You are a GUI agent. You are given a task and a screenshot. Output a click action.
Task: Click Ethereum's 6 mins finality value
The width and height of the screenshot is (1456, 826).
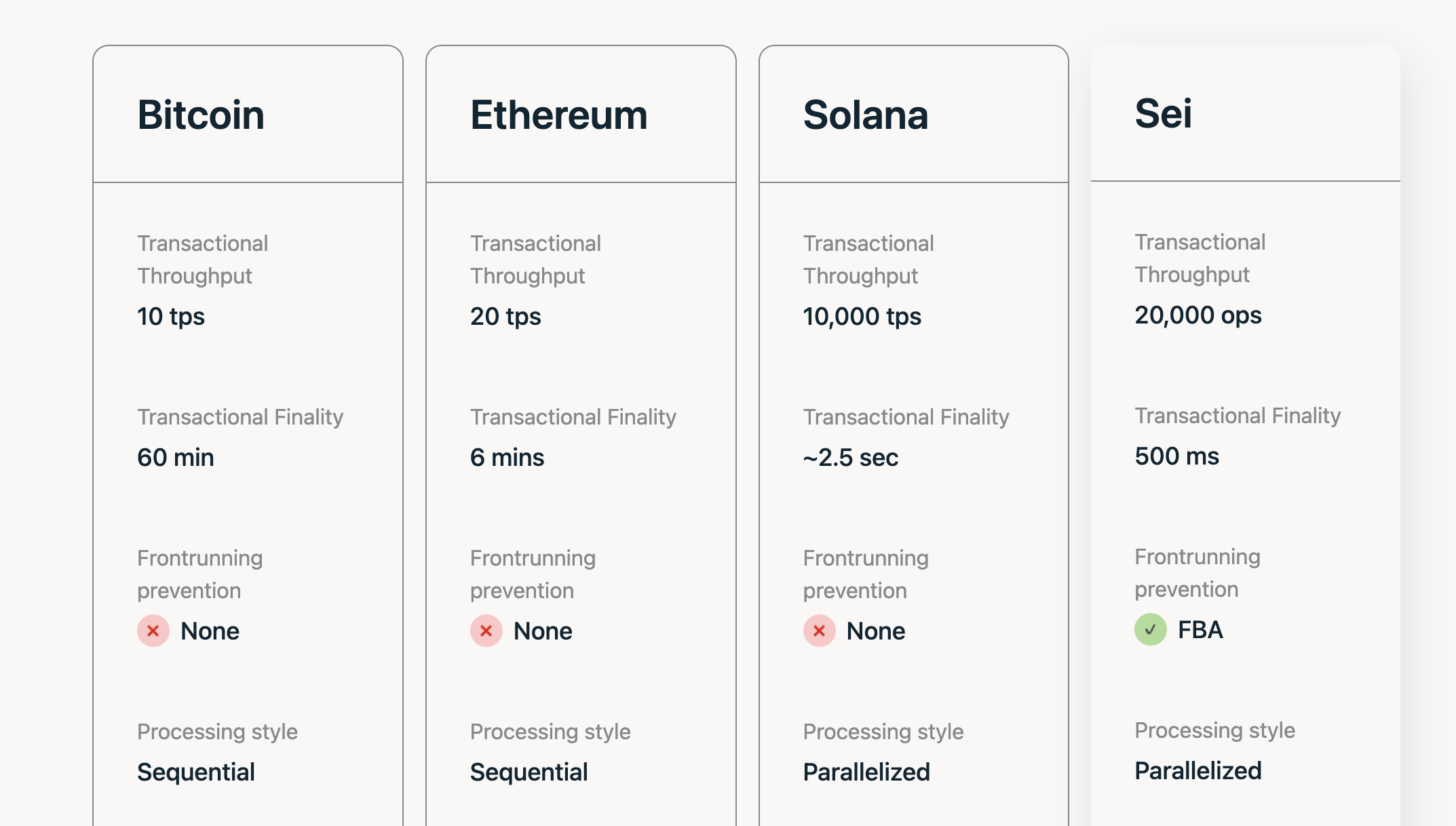(507, 458)
